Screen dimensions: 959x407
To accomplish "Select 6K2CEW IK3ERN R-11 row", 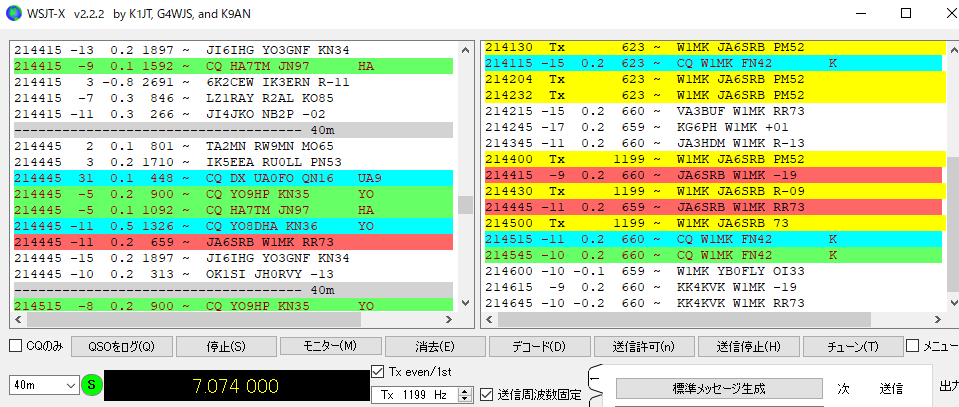I will coord(233,82).
